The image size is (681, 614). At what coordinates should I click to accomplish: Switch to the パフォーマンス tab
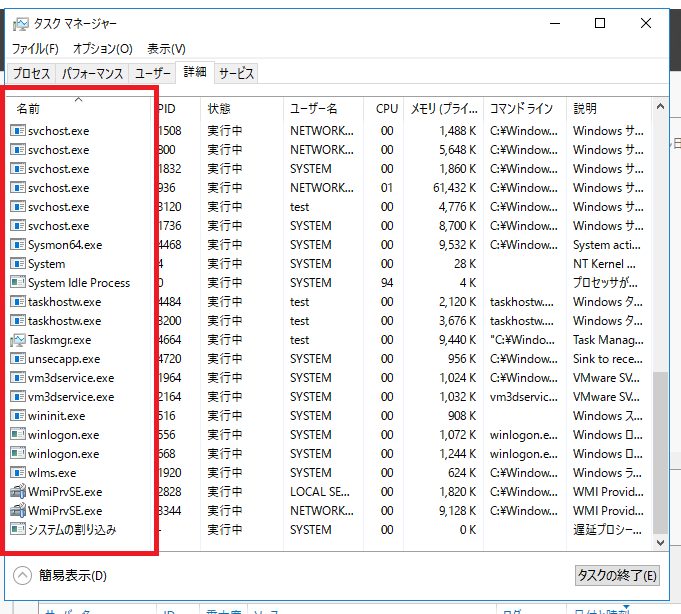[92, 73]
